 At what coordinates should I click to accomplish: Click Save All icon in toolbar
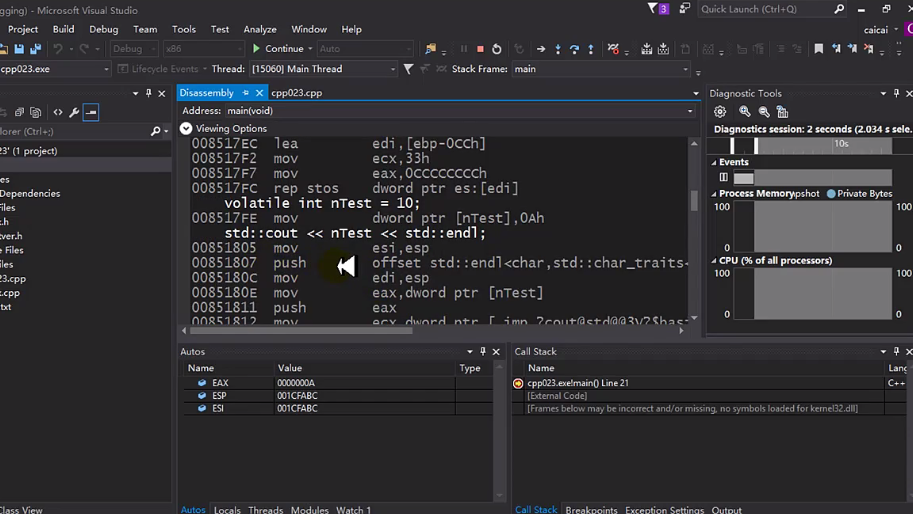(x=36, y=49)
